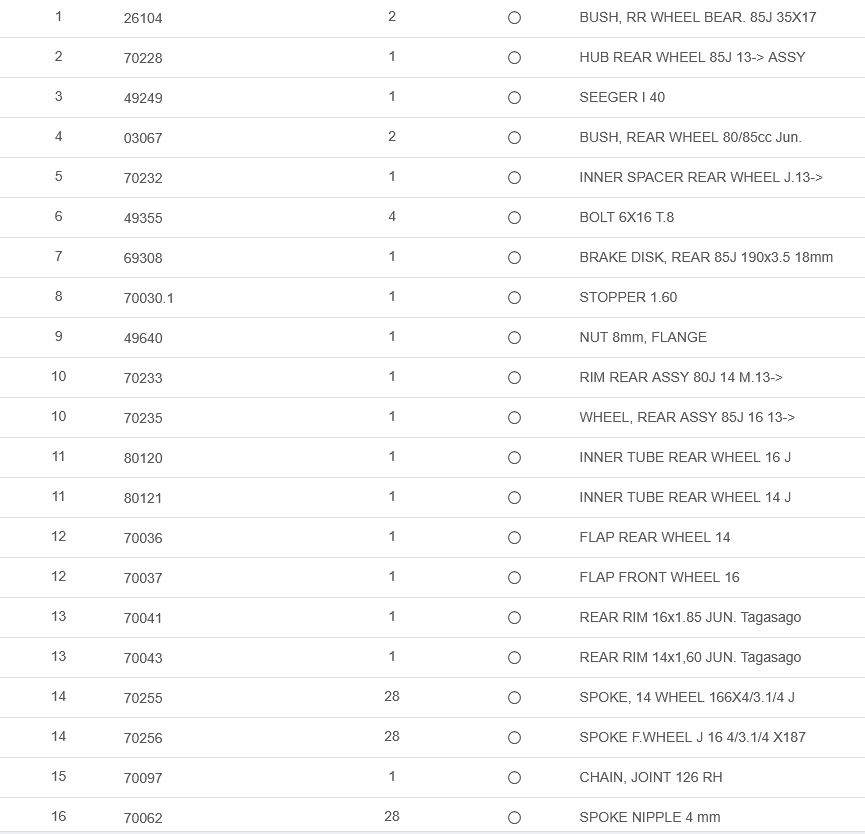Click part number 70235
865x834 pixels.
[x=143, y=418]
